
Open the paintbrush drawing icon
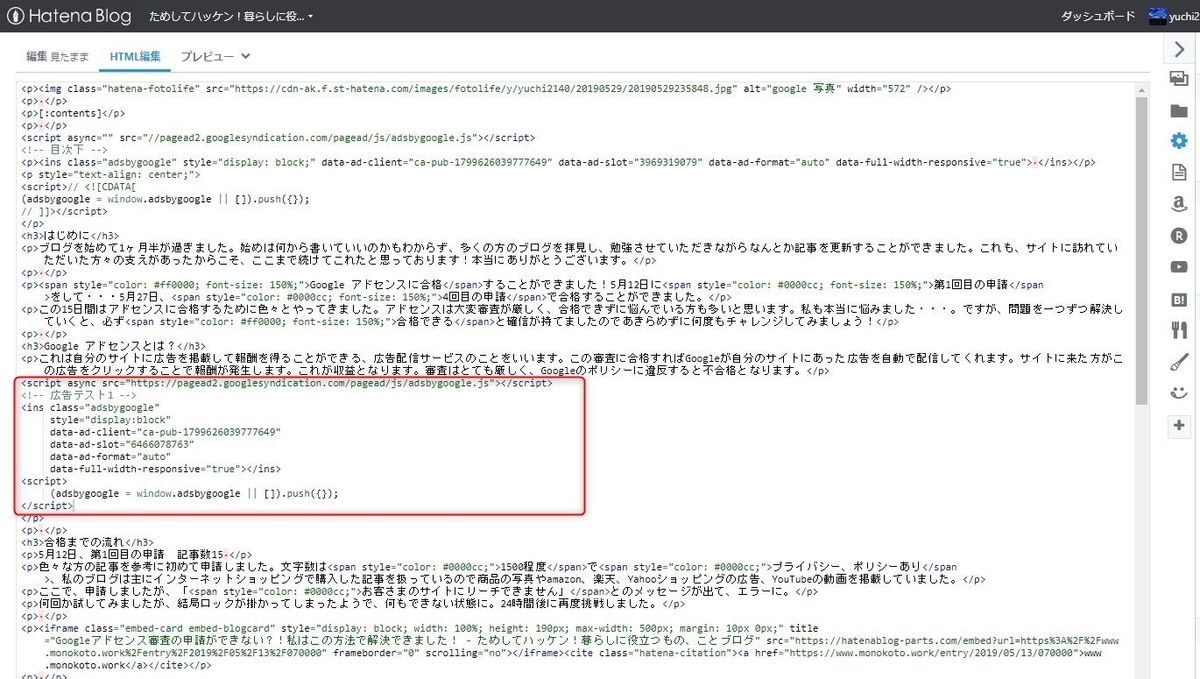[1178, 361]
